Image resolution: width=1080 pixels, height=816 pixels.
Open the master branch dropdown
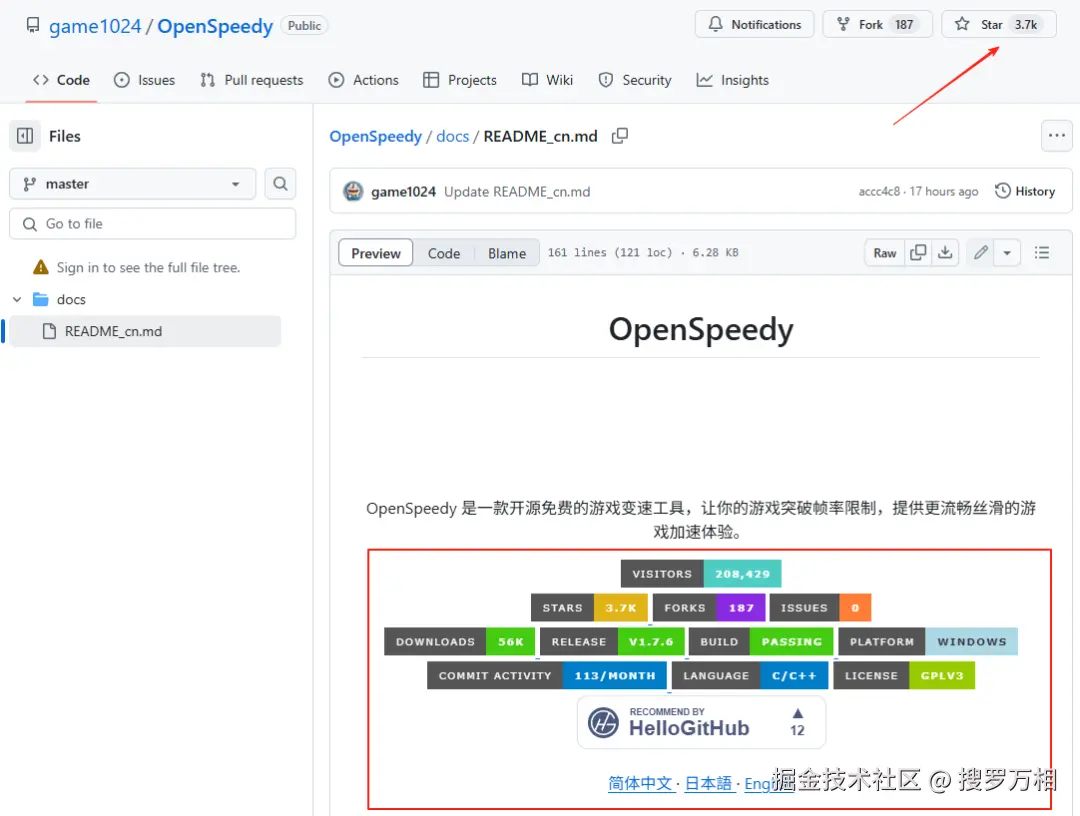[x=132, y=184]
